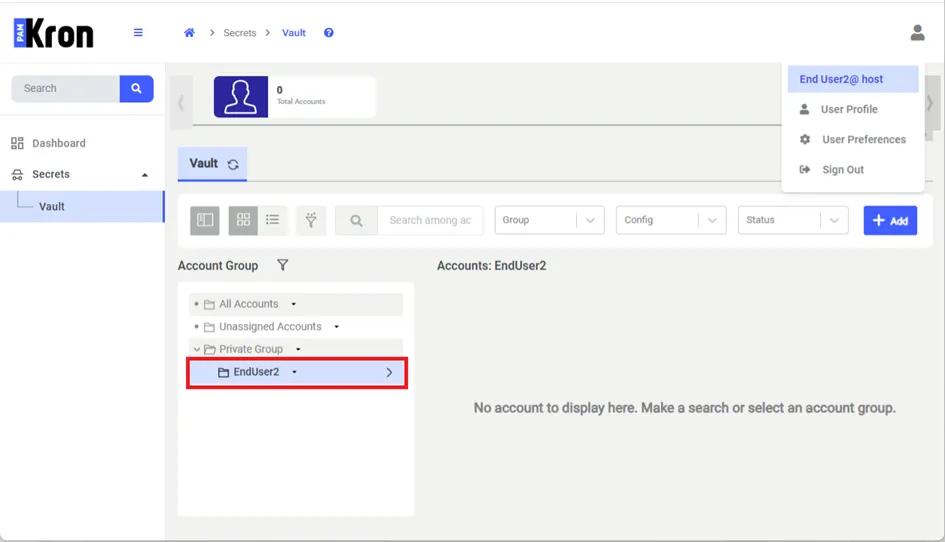The height and width of the screenshot is (542, 945).
Task: Select Unassigned Accounts group
Action: 270,327
